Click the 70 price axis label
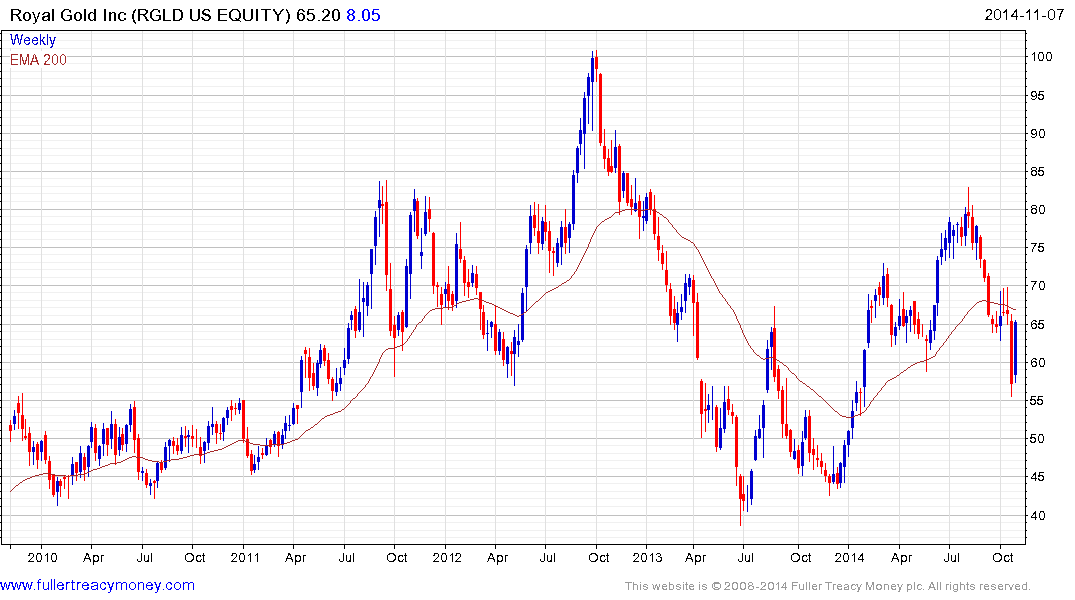This screenshot has width=1075, height=600. point(1041,286)
